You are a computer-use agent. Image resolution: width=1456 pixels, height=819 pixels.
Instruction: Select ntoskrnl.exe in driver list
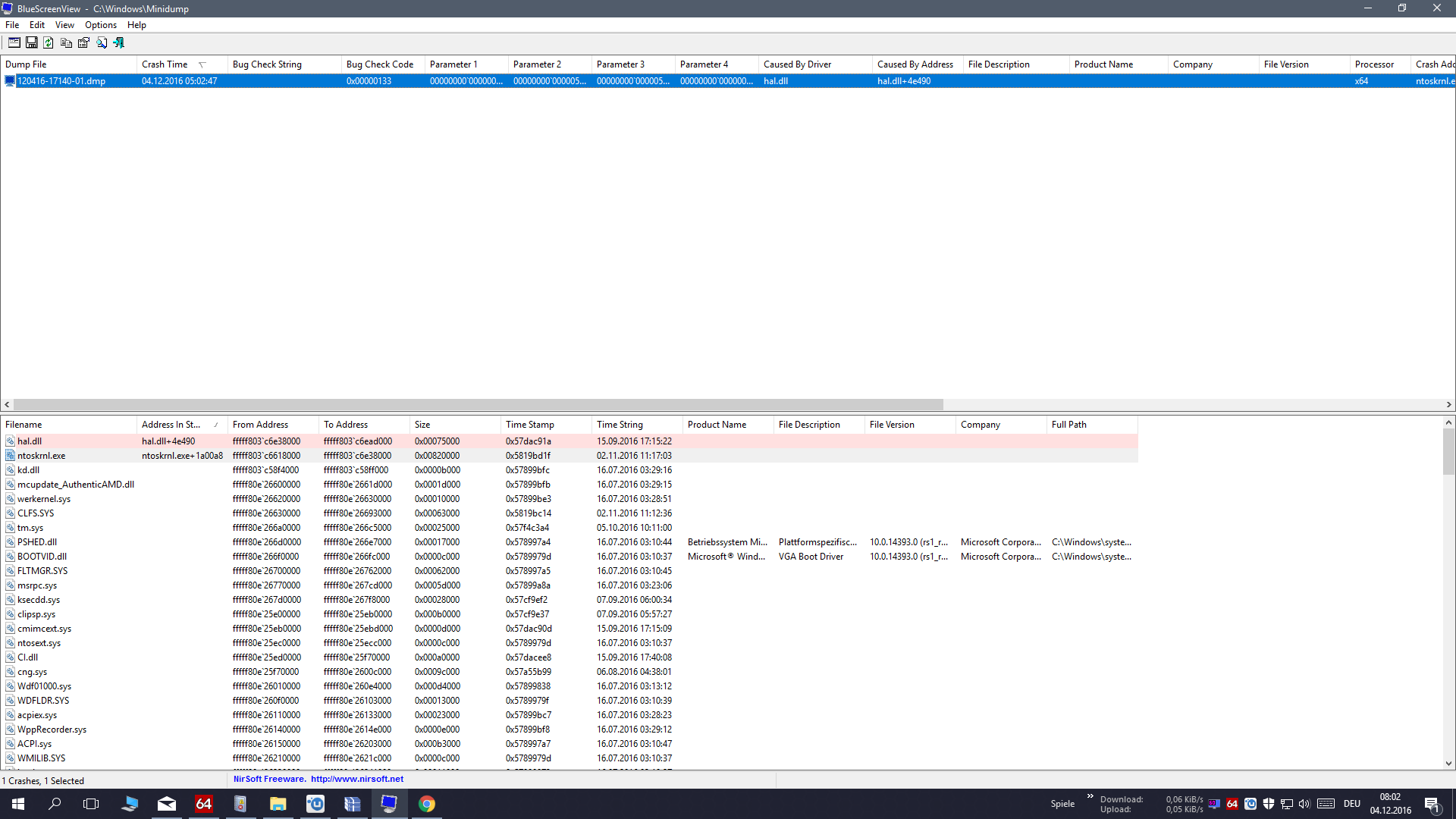[42, 456]
